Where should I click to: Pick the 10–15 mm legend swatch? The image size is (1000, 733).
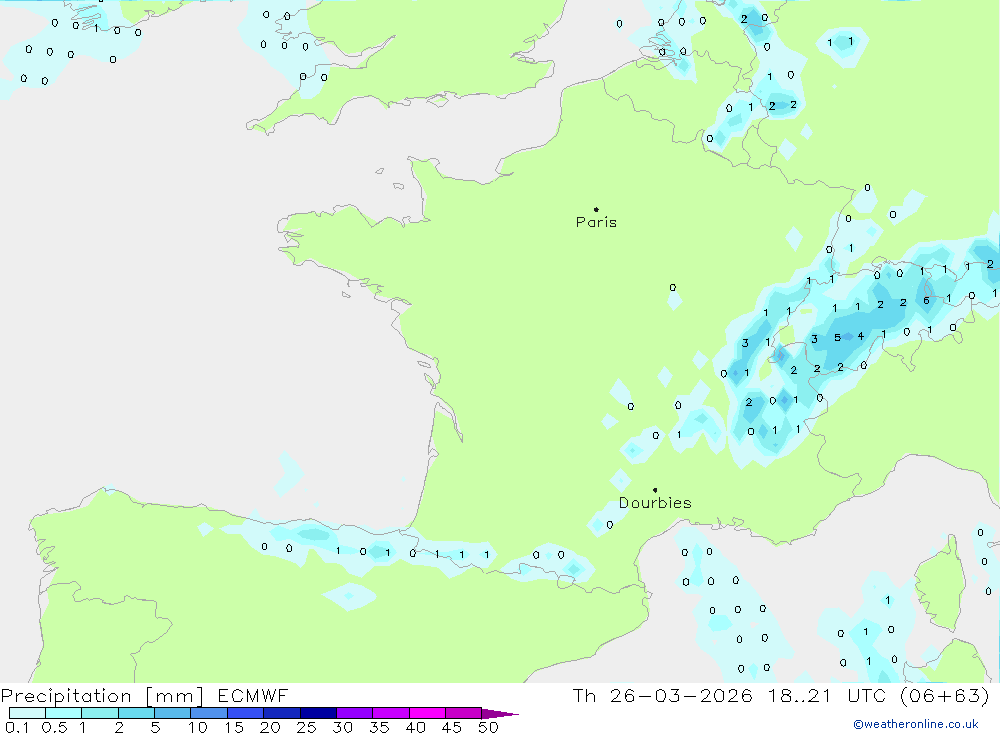point(209,713)
